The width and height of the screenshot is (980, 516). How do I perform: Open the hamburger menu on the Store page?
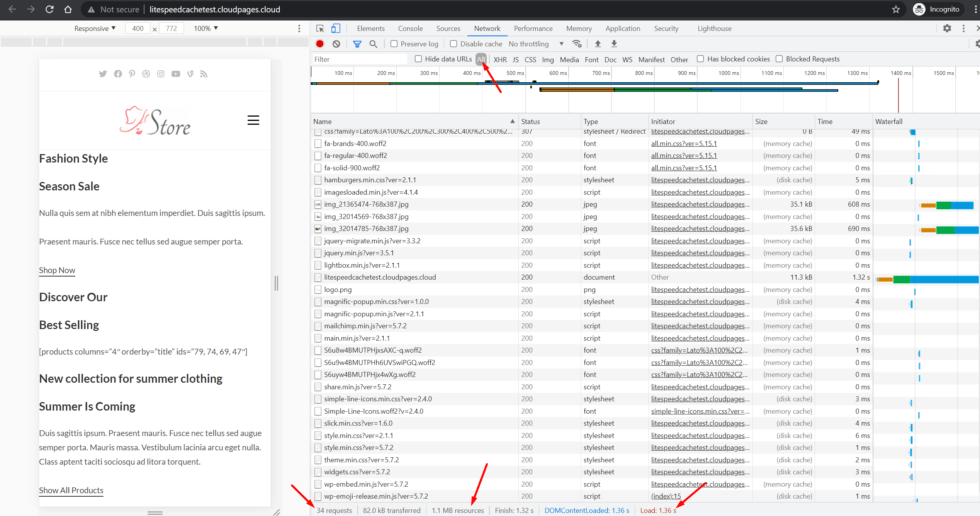pyautogui.click(x=253, y=120)
